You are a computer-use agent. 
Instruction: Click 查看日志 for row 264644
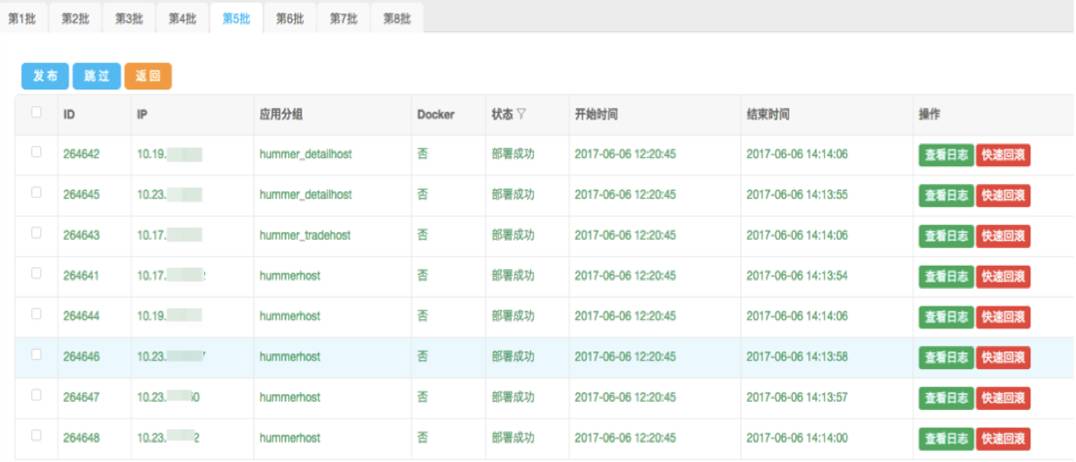946,317
